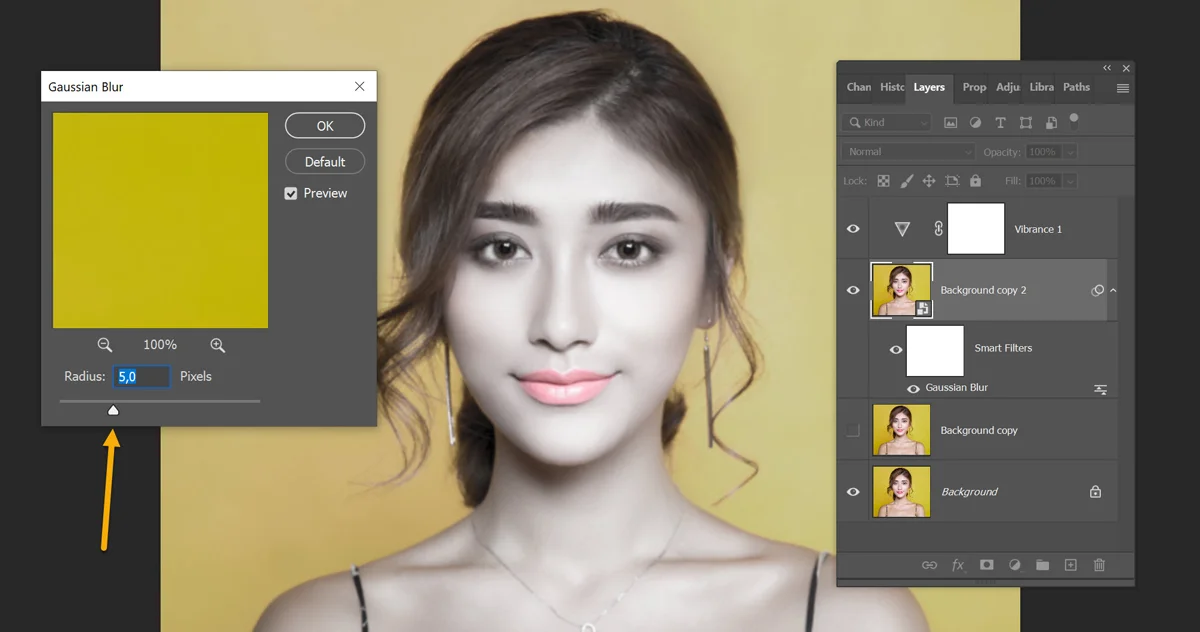Click the Vibrance adjustment triangle icon
Screen dimensions: 1200x632
coord(902,229)
